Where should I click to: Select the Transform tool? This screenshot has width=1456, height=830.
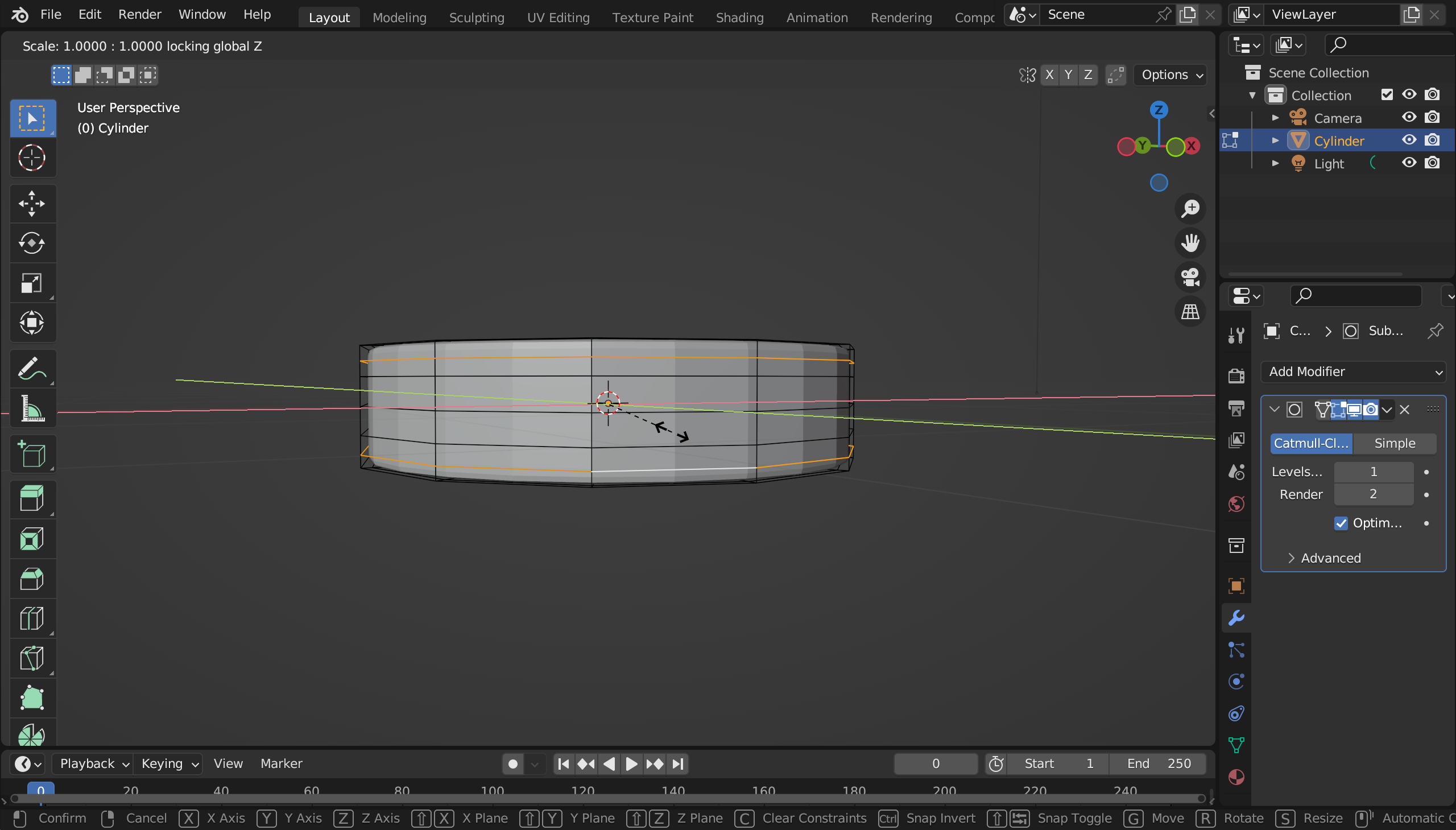[32, 323]
